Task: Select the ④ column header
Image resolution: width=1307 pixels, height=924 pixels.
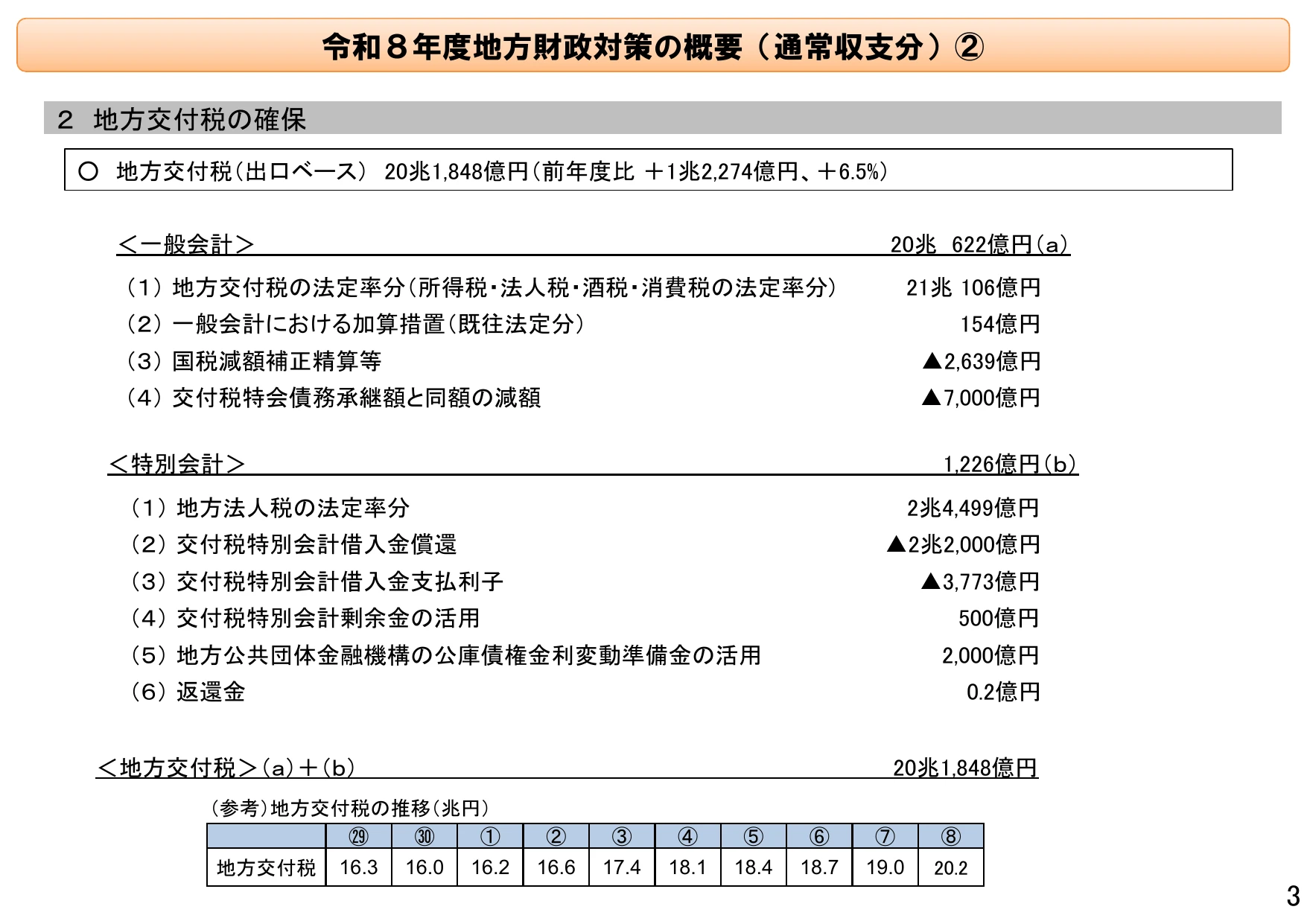Action: click(687, 836)
